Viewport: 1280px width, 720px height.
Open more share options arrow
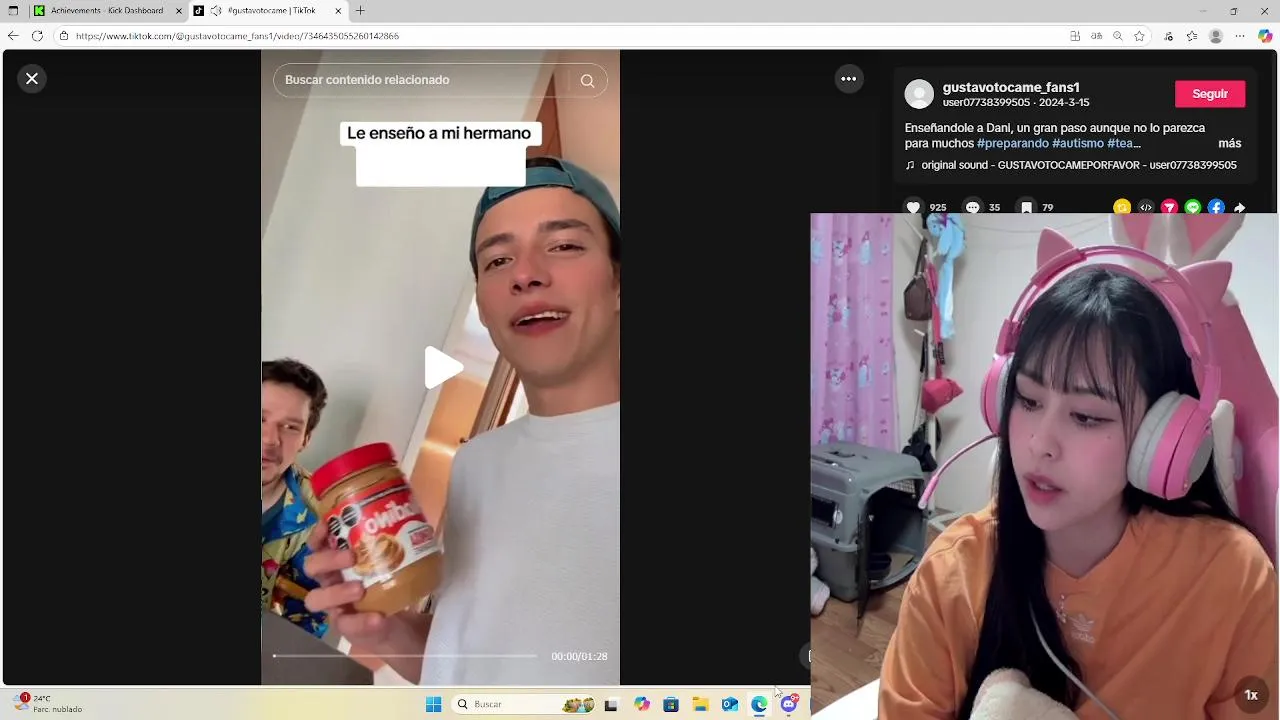pyautogui.click(x=1240, y=207)
